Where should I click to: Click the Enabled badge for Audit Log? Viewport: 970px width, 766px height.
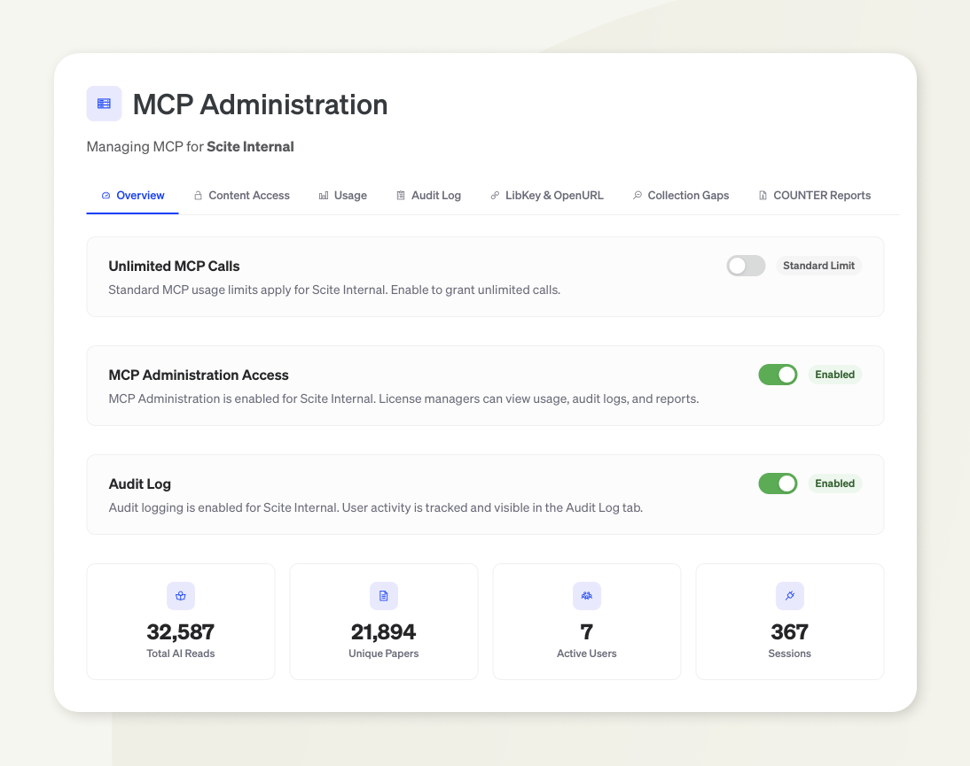coord(834,484)
